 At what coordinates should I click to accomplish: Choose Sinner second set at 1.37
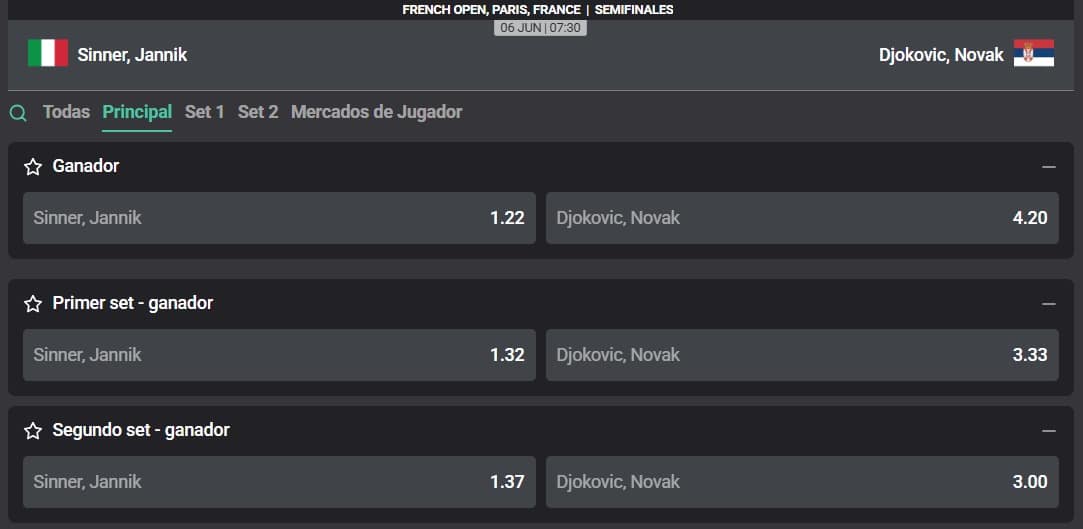pos(279,482)
